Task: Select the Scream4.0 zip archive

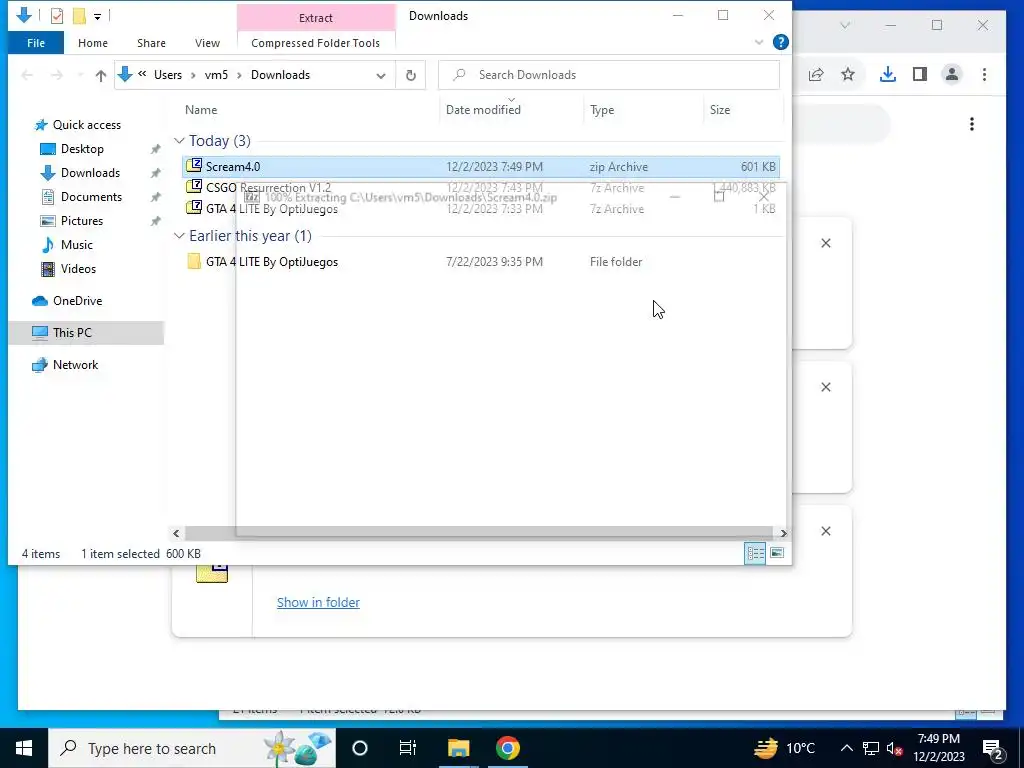Action: [481, 167]
